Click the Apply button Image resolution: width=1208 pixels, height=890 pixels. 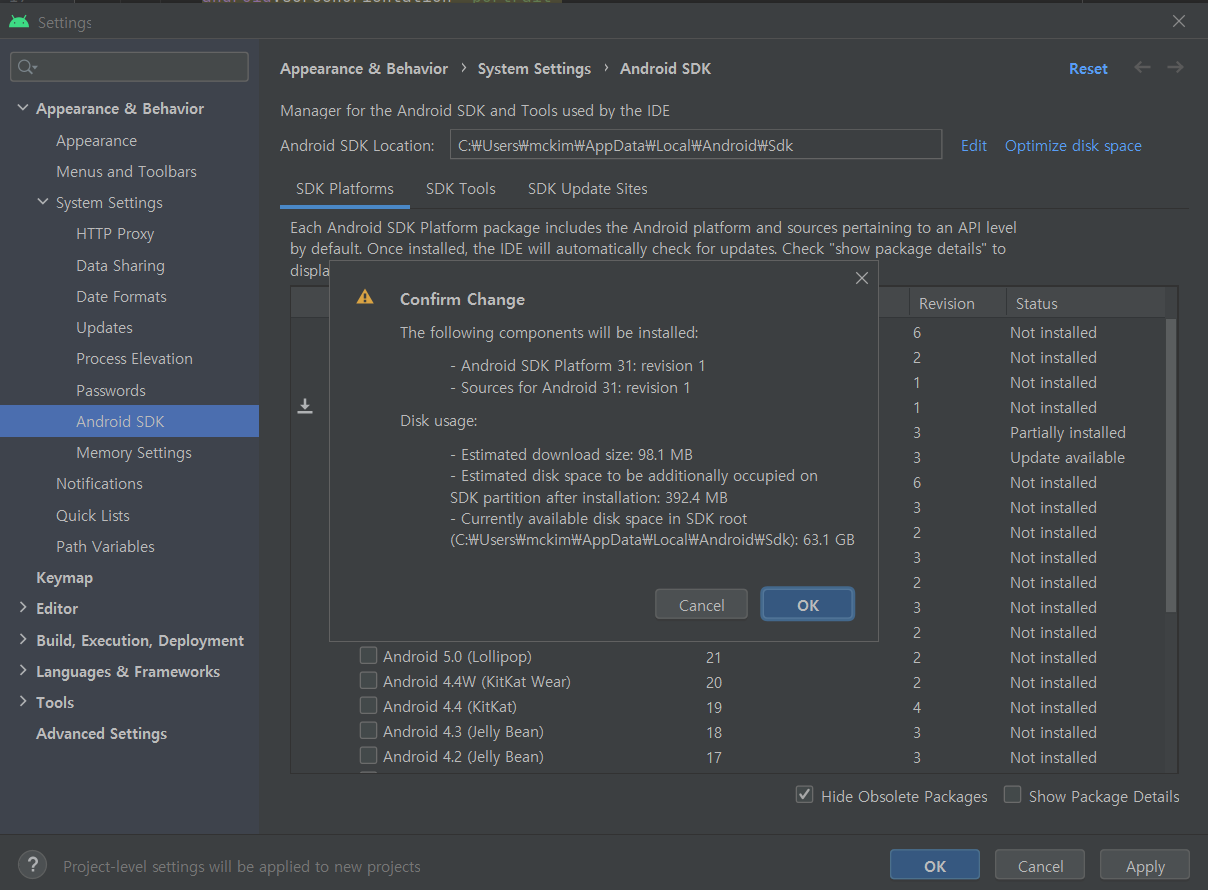pos(1145,866)
